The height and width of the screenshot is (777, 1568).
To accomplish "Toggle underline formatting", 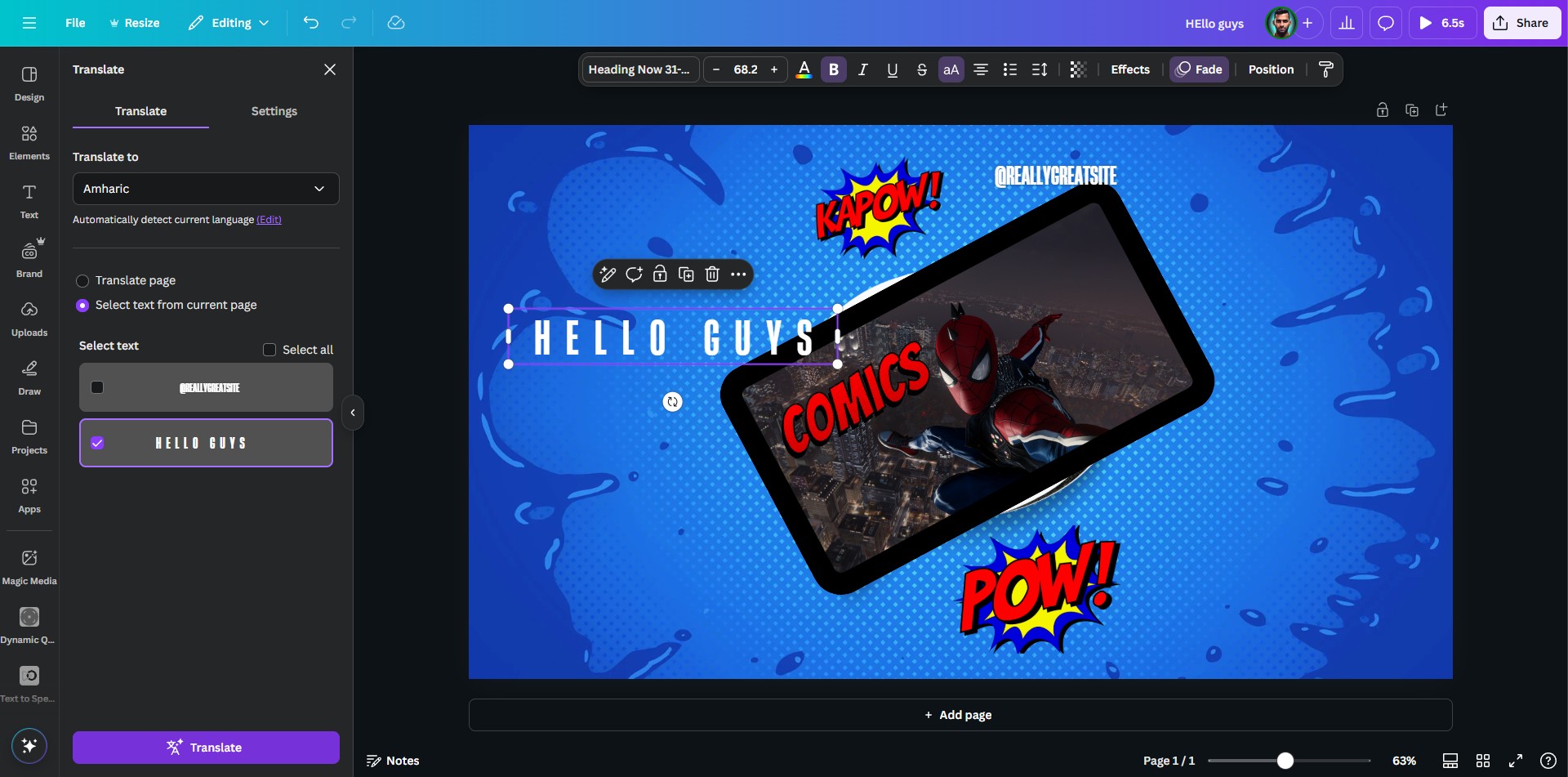I will coord(892,69).
